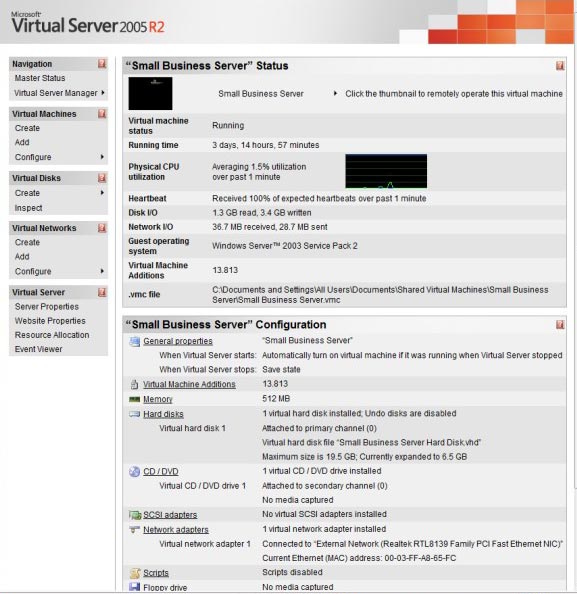
Task: Click the Virtual Machines panel help icon
Action: (102, 114)
